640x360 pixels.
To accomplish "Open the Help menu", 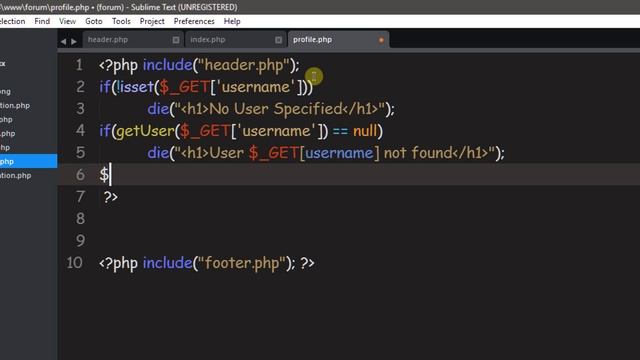I will 232,21.
